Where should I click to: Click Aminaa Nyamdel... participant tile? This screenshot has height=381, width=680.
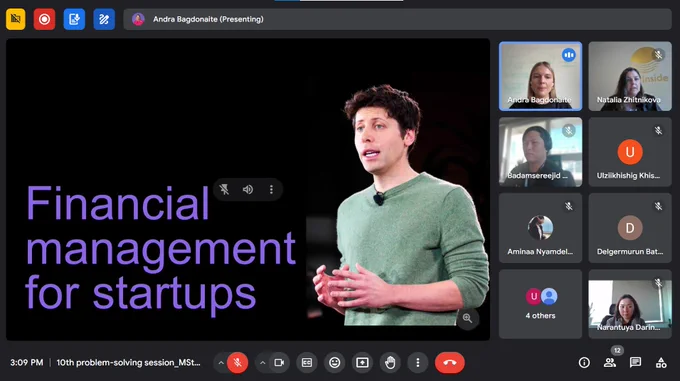(x=540, y=228)
